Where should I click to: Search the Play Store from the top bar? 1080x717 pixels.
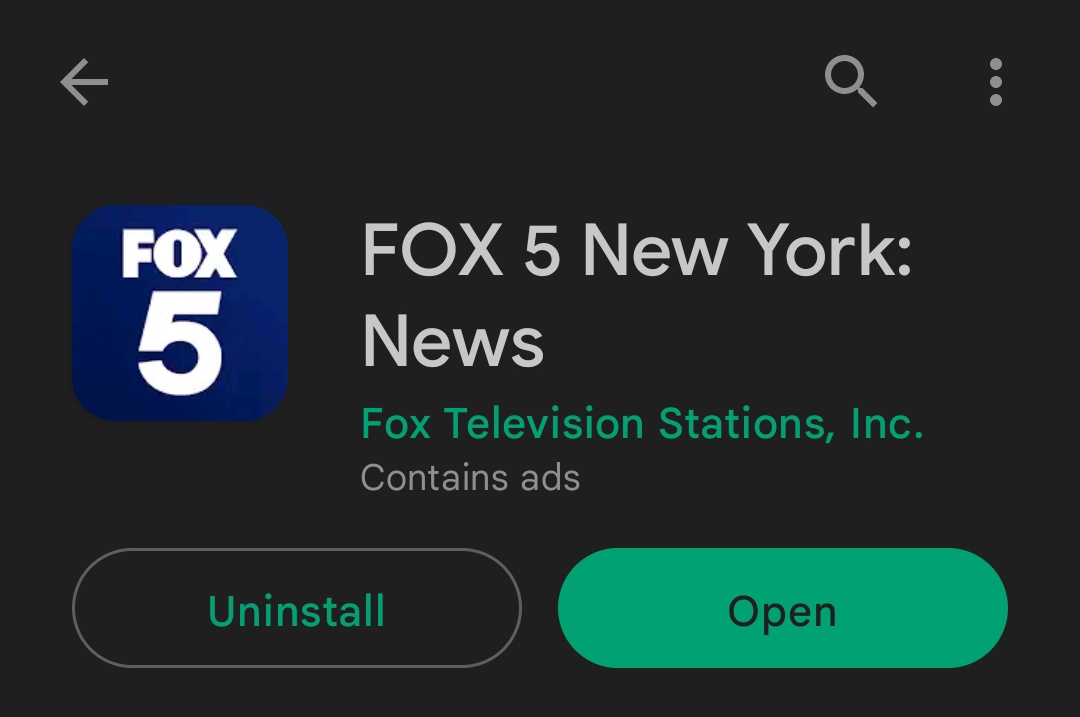pos(851,81)
